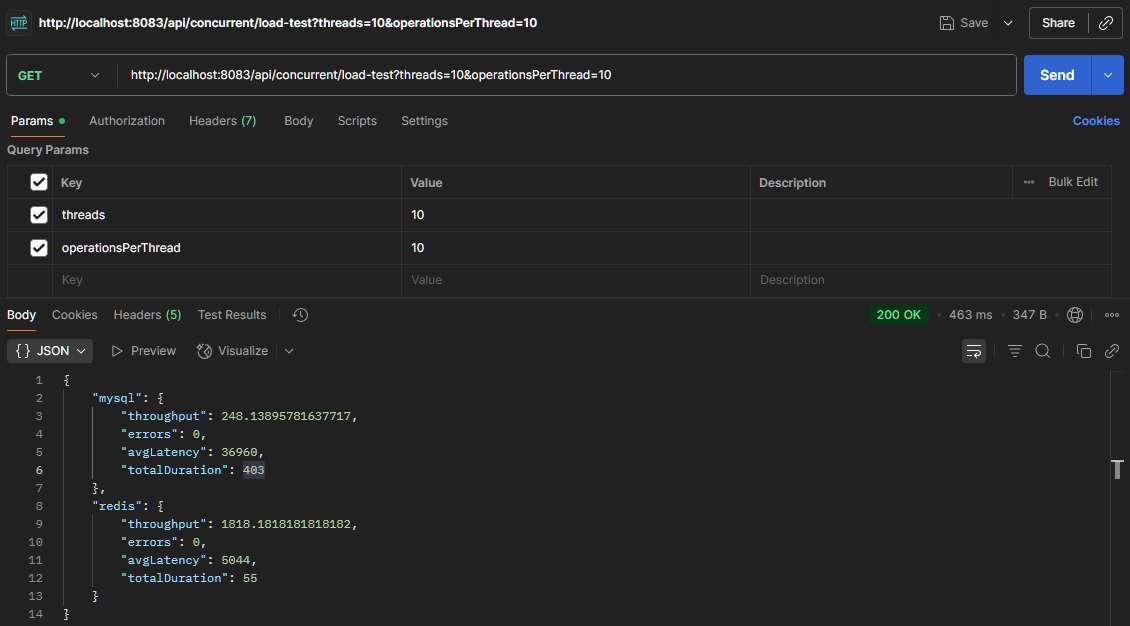Viewport: 1130px width, 626px height.
Task: Click the 347 B response size
Action: pyautogui.click(x=1029, y=315)
